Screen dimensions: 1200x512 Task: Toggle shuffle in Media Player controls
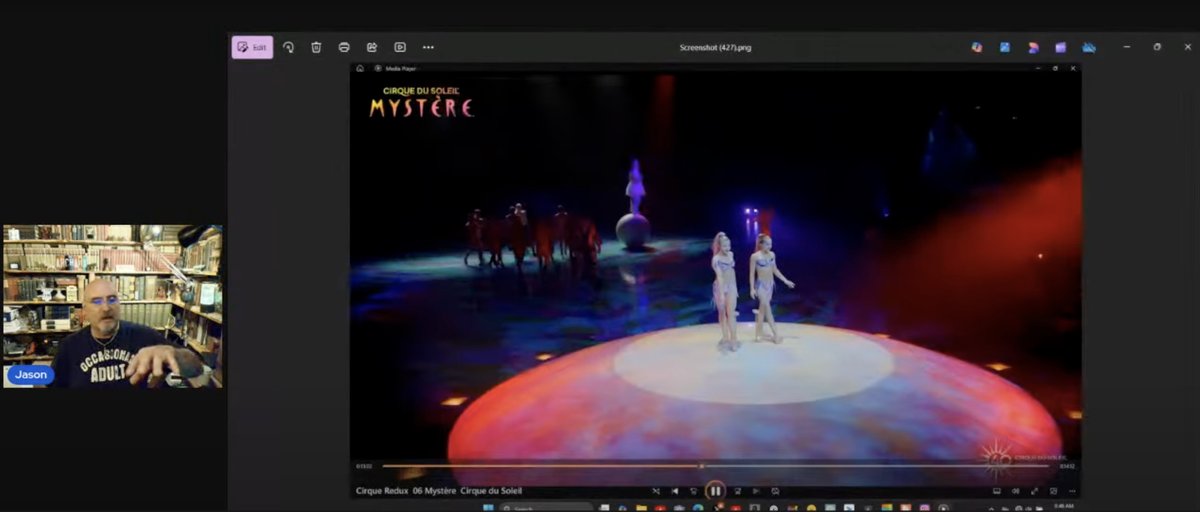[x=656, y=491]
